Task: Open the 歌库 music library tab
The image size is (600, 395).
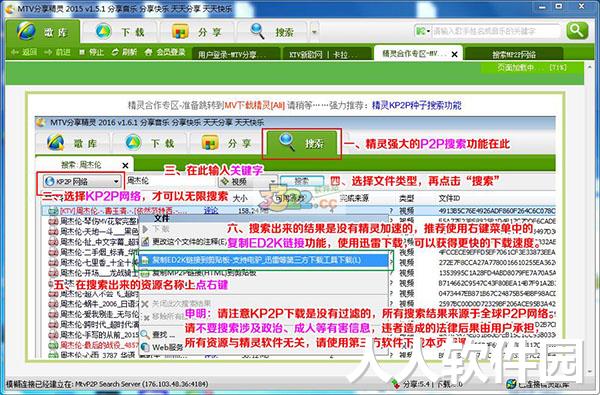Action: 43,32
